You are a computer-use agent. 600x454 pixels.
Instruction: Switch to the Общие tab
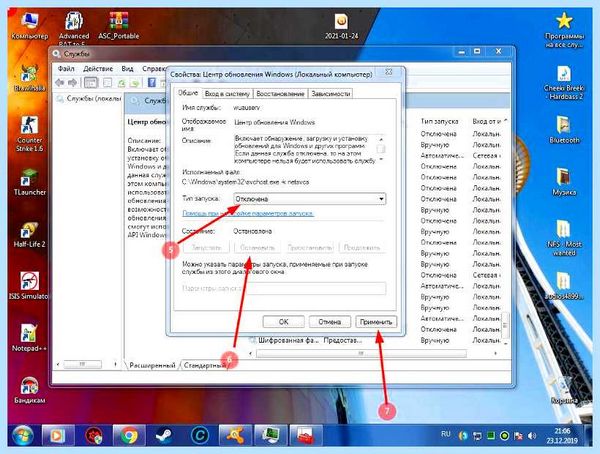click(188, 93)
